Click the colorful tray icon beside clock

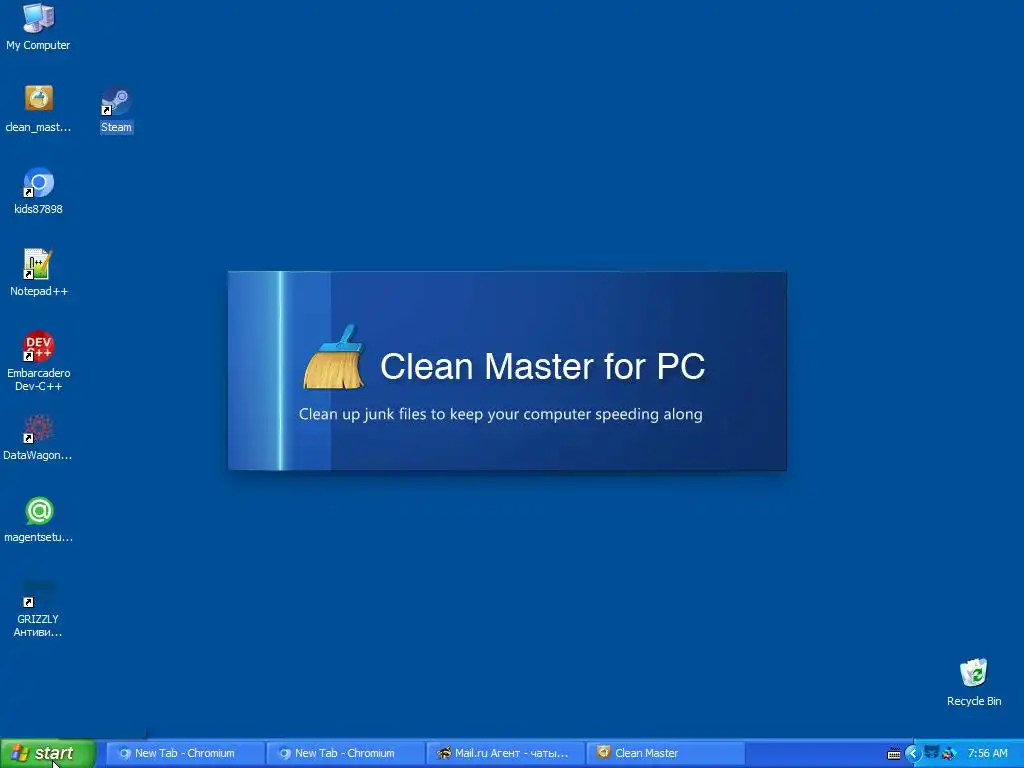pos(949,754)
